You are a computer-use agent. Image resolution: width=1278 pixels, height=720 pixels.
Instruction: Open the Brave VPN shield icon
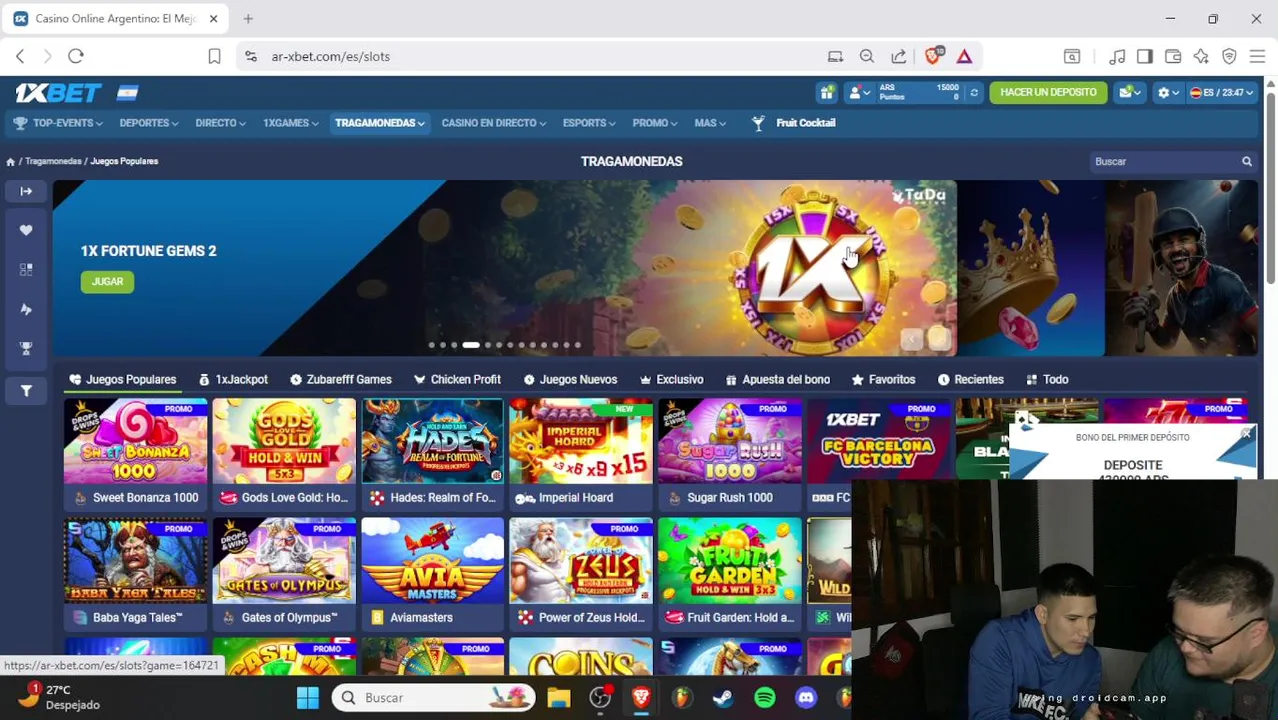[1229, 56]
